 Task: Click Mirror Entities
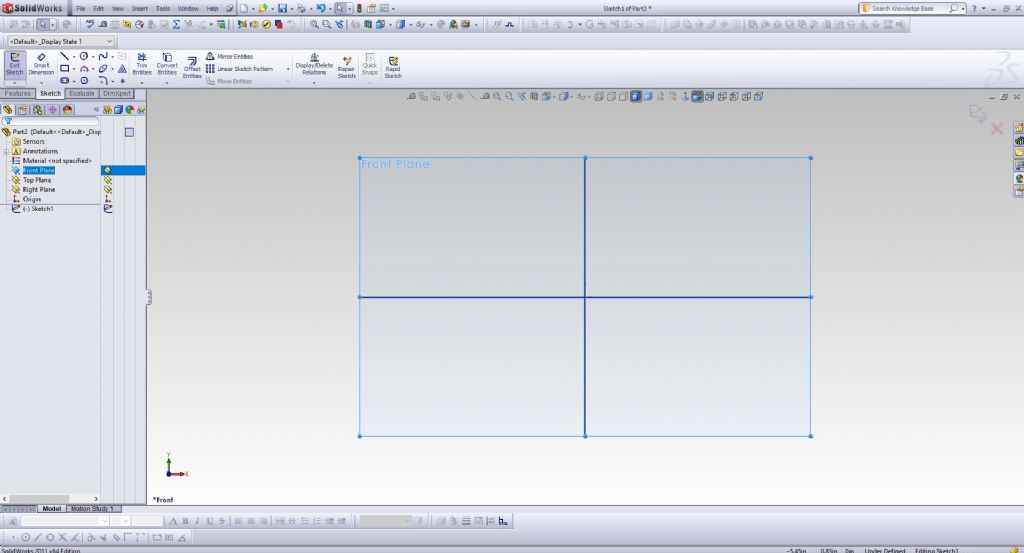coord(229,57)
